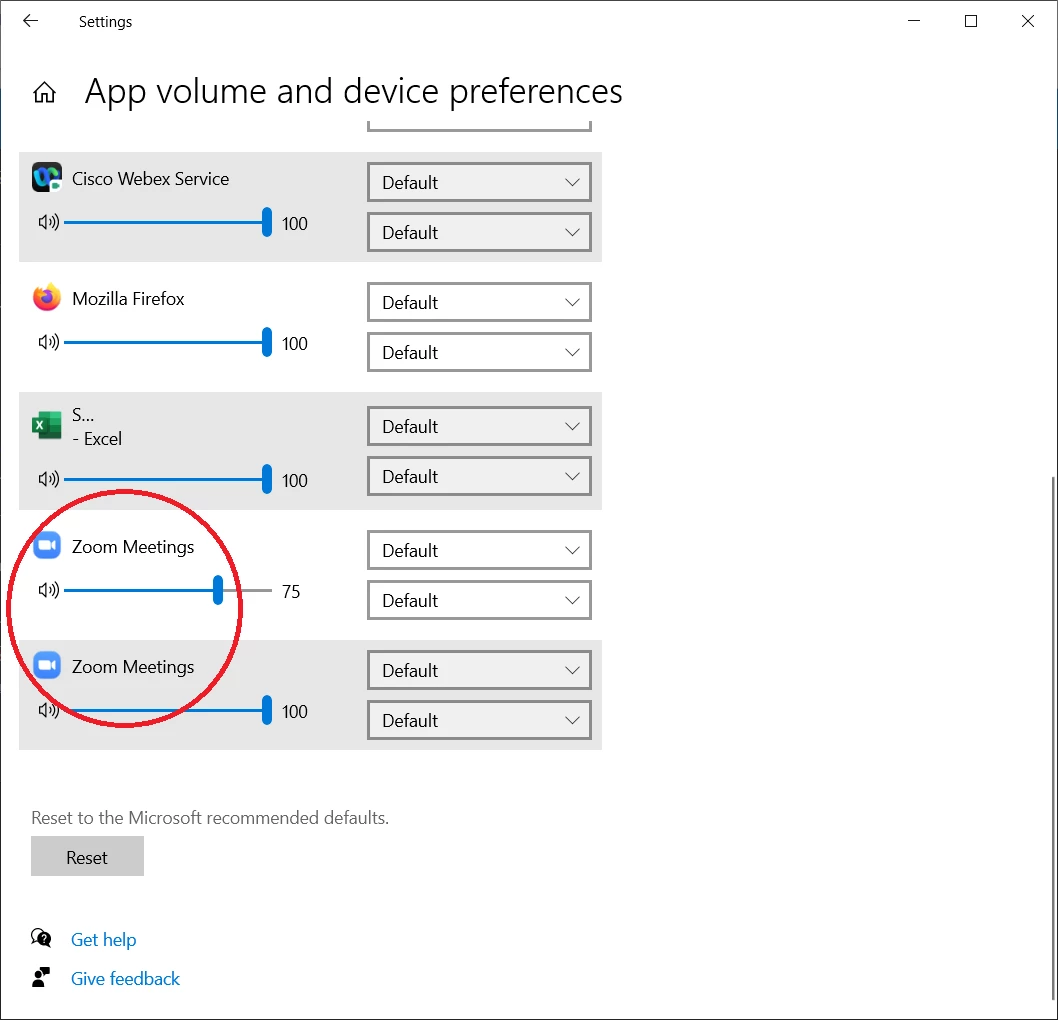Screen dimensions: 1058x1020
Task: Click the Zoom icon in the volume 75 row
Action: point(47,545)
